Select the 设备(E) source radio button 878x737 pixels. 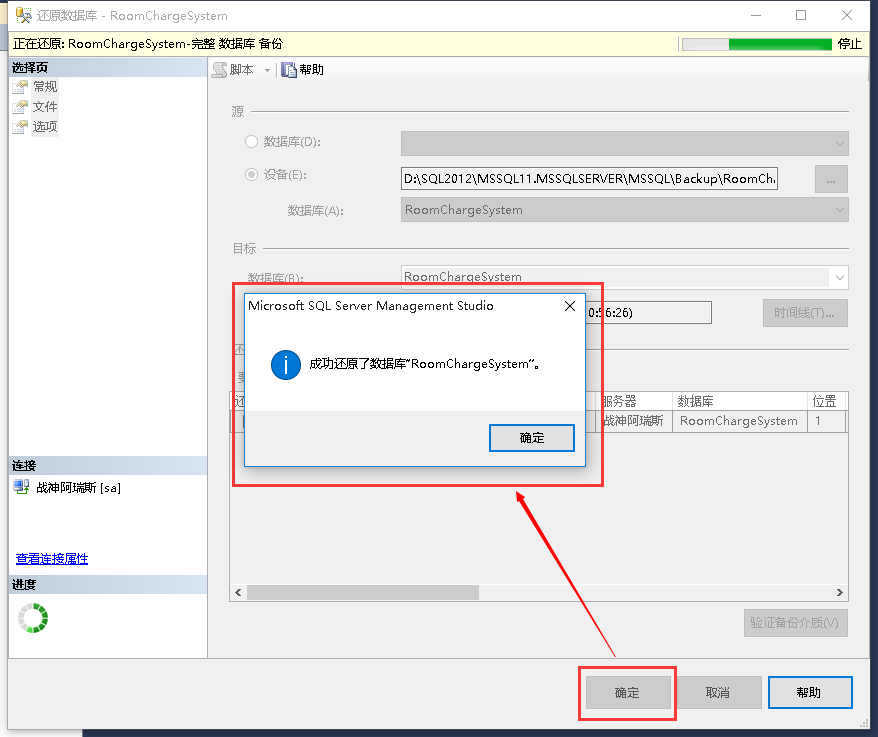[251, 175]
